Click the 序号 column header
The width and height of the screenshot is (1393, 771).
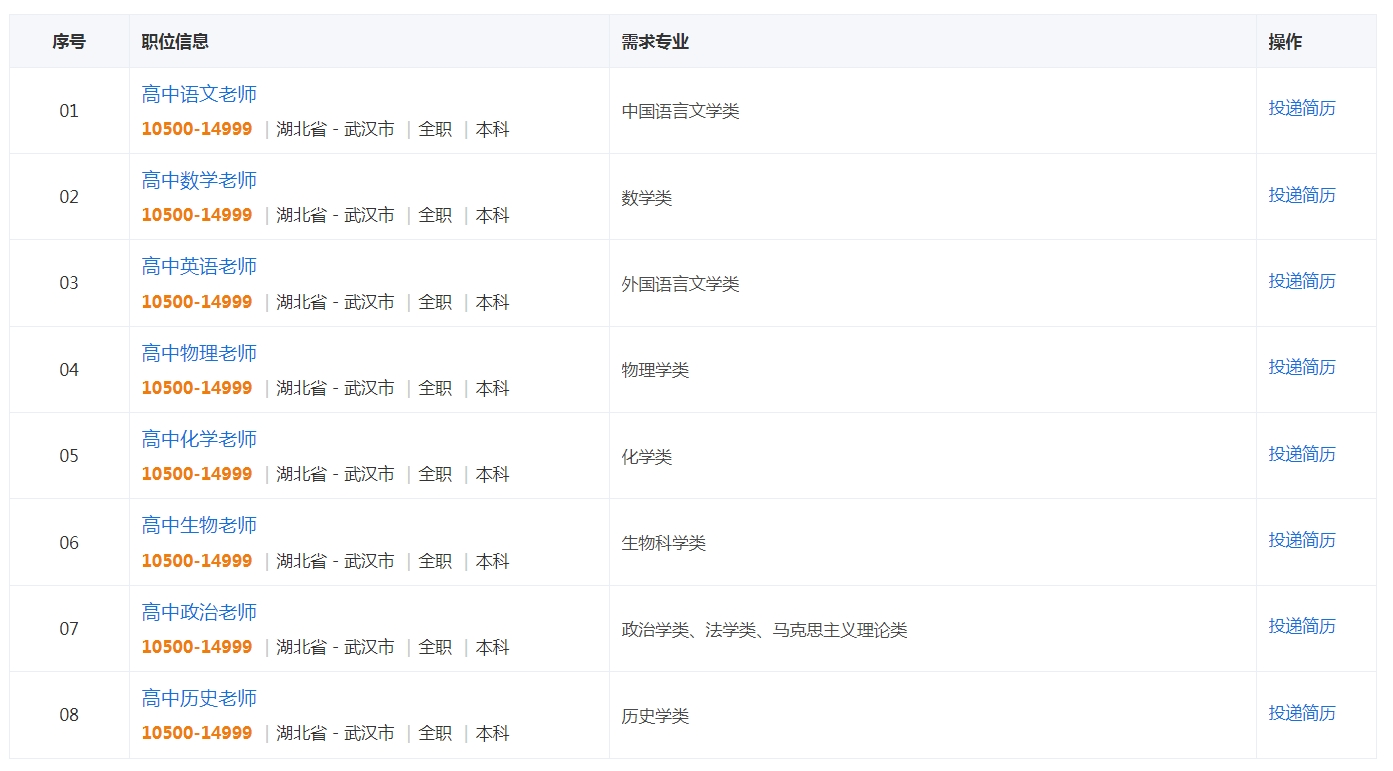click(x=69, y=42)
